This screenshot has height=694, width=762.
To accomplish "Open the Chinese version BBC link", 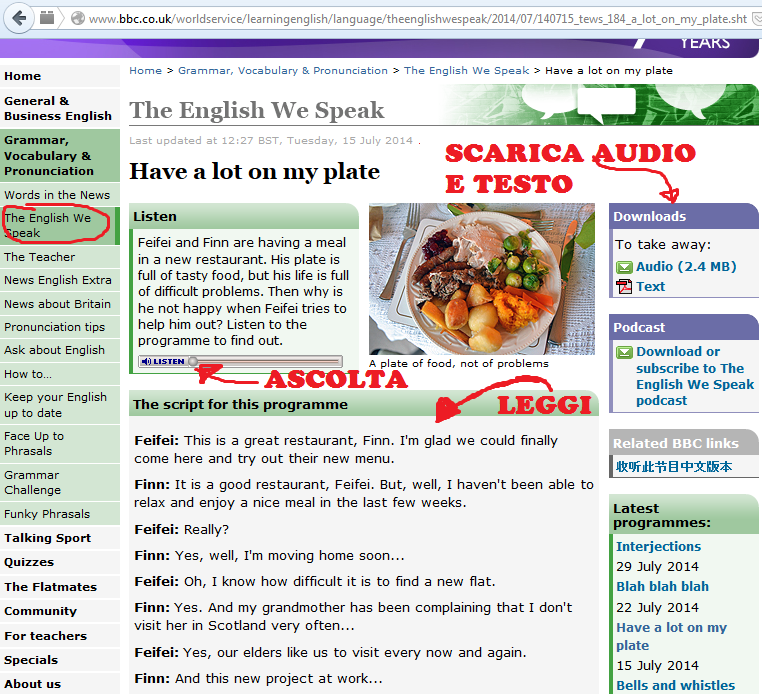I will (x=674, y=467).
